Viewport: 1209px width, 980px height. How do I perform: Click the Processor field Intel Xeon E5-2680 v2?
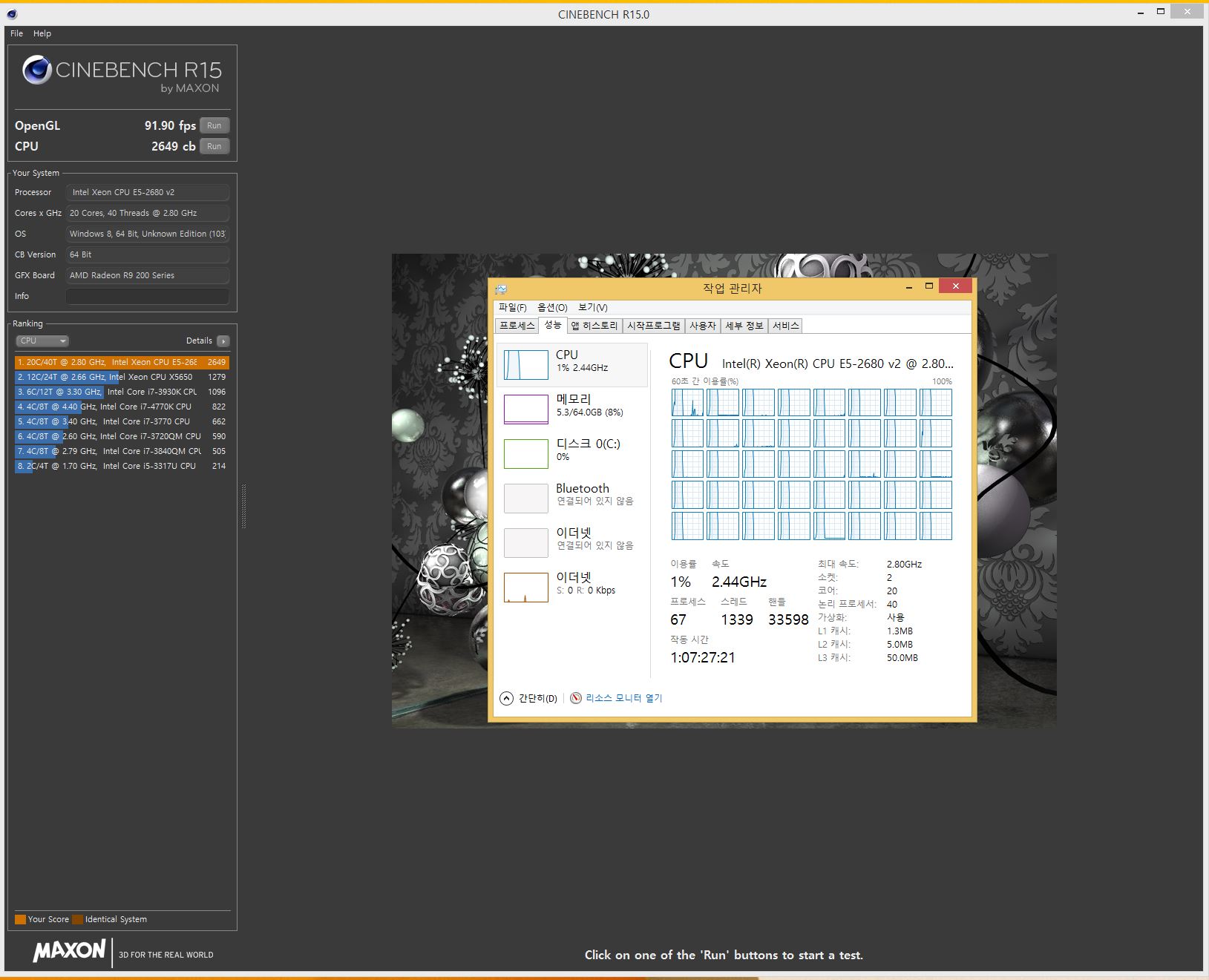click(x=148, y=192)
